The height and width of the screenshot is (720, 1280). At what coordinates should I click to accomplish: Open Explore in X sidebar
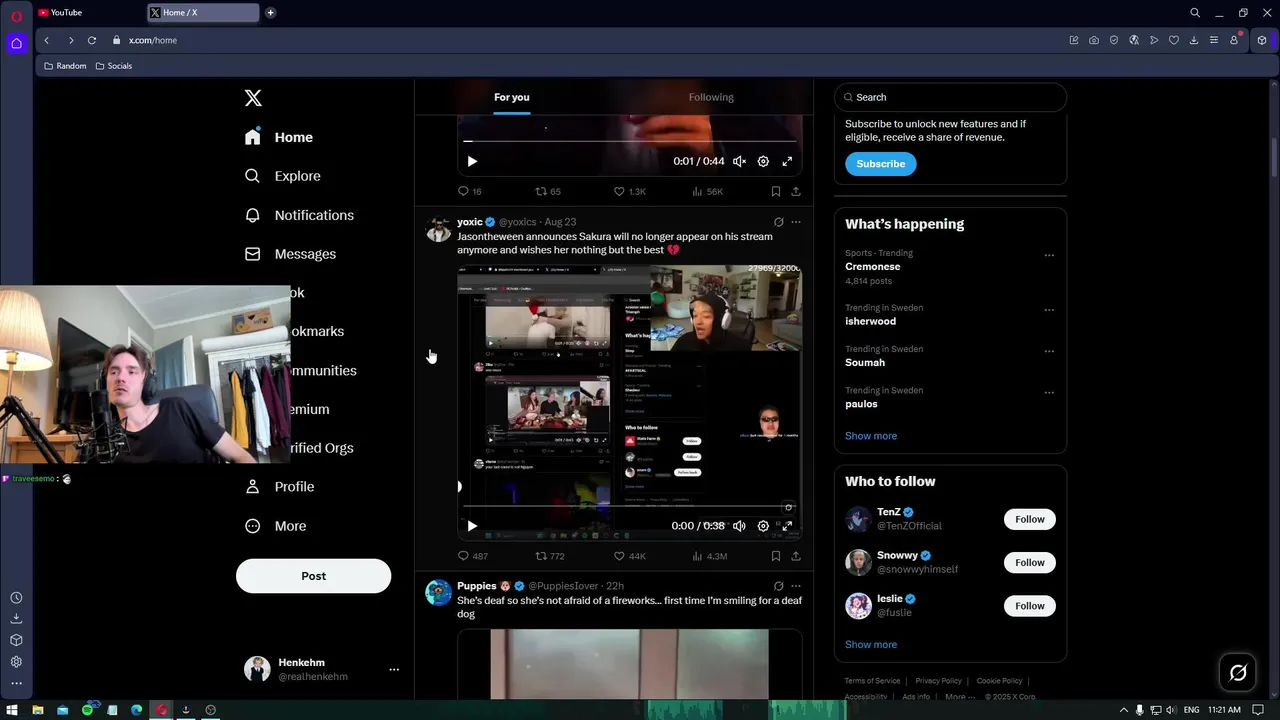pyautogui.click(x=283, y=176)
